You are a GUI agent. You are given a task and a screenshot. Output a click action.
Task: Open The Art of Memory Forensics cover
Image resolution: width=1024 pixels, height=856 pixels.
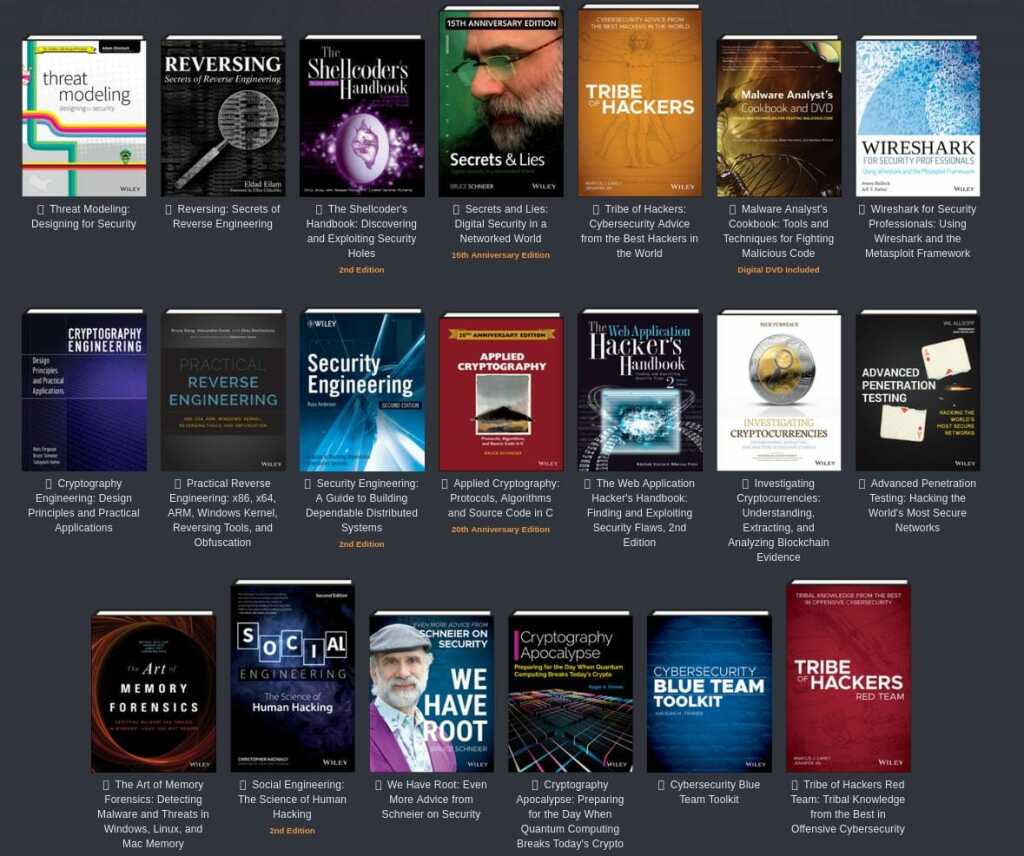(153, 692)
